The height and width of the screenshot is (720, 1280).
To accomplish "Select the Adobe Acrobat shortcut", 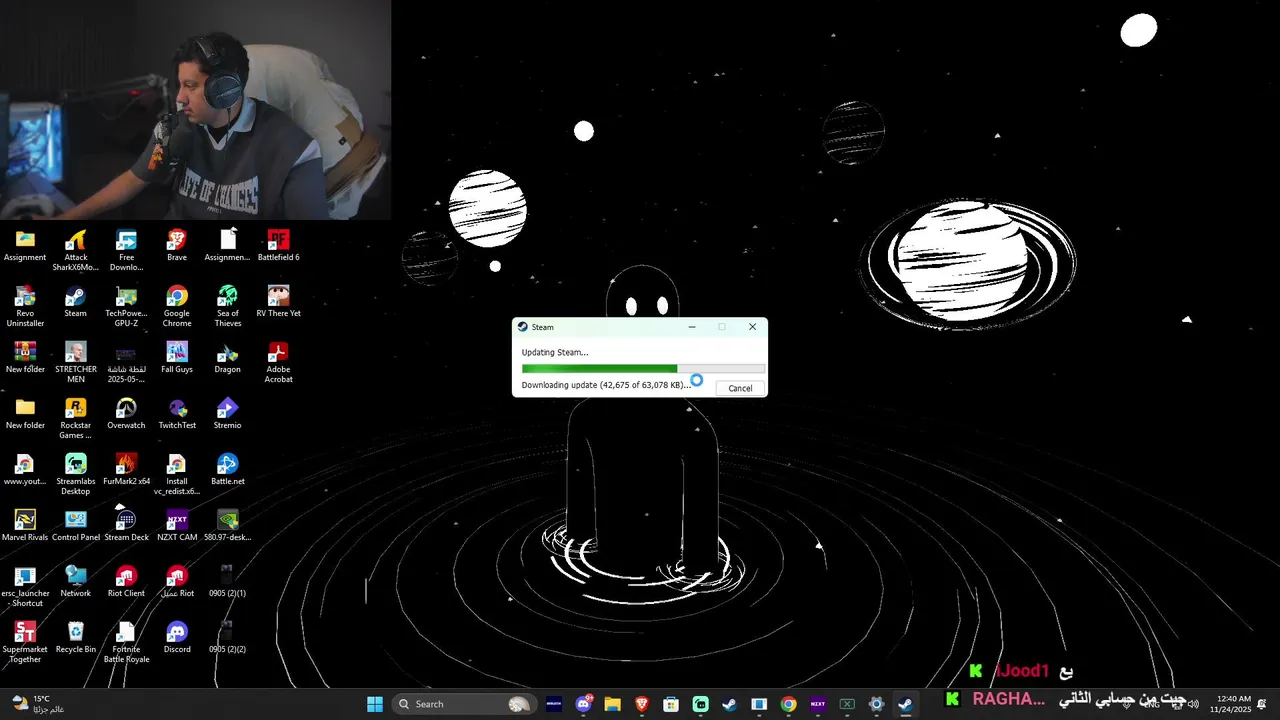I will tap(278, 362).
